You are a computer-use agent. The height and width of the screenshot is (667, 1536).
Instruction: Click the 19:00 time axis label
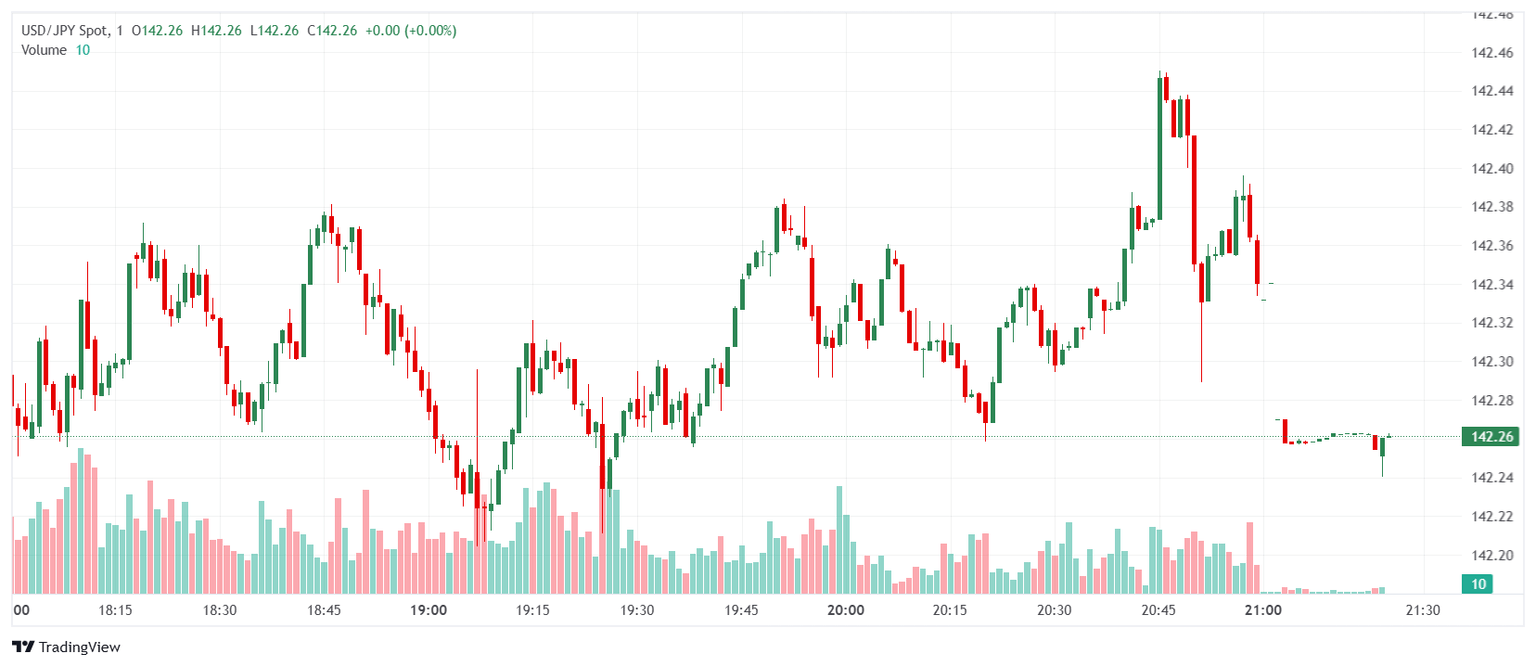pos(428,610)
